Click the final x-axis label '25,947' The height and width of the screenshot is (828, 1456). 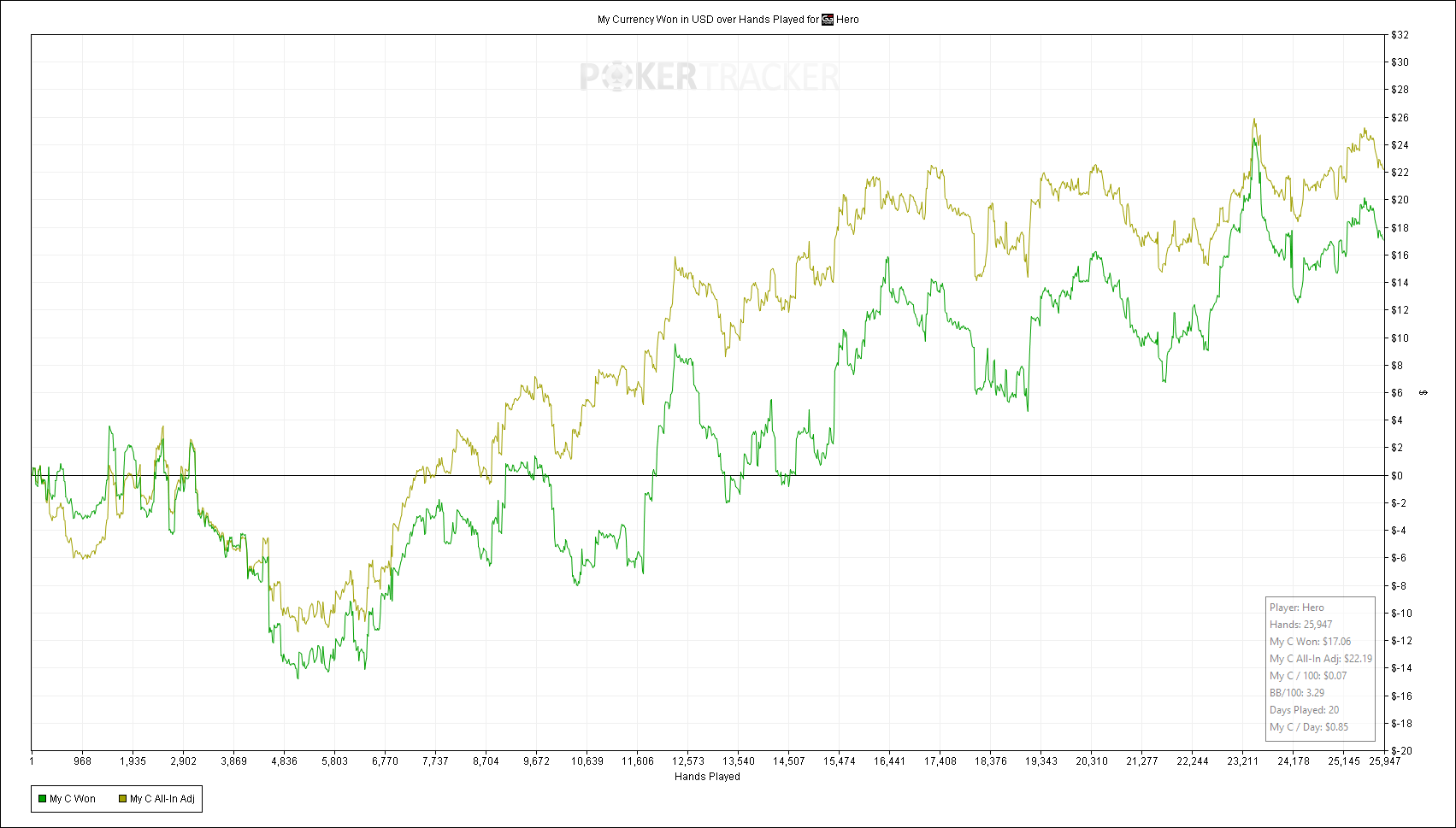[1384, 761]
